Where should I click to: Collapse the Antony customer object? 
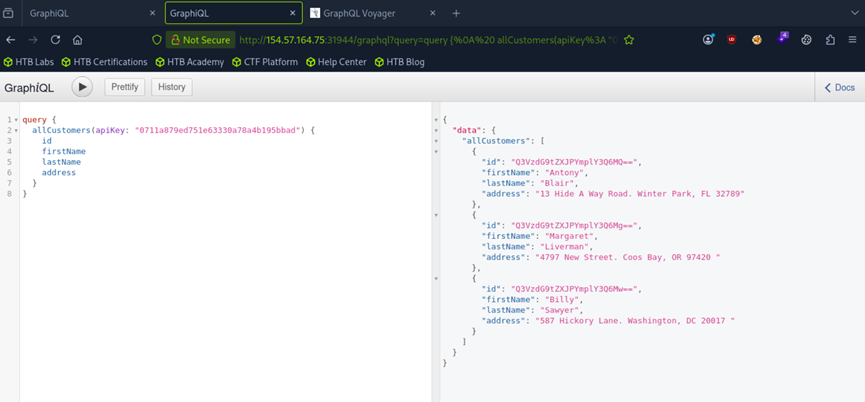(436, 152)
